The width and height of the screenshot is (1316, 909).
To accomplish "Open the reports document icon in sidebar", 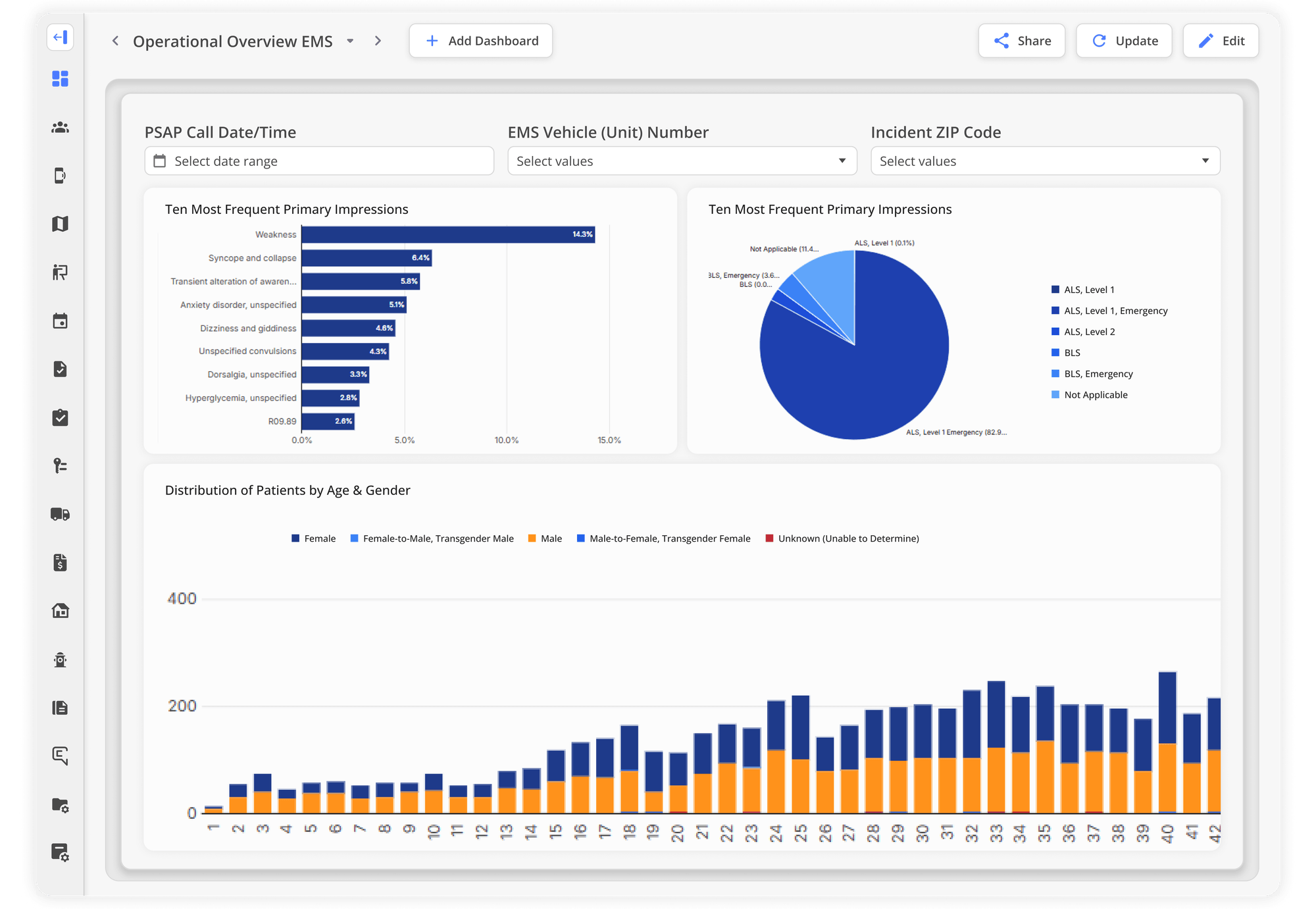I will point(60,708).
